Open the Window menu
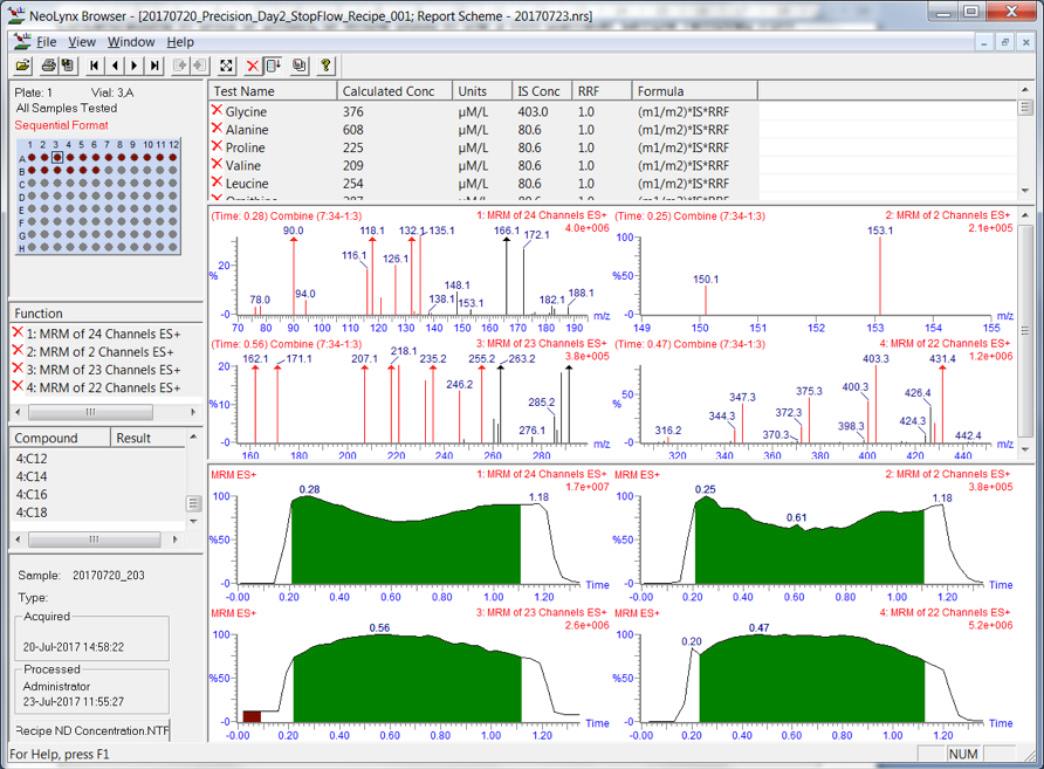 pyautogui.click(x=131, y=42)
